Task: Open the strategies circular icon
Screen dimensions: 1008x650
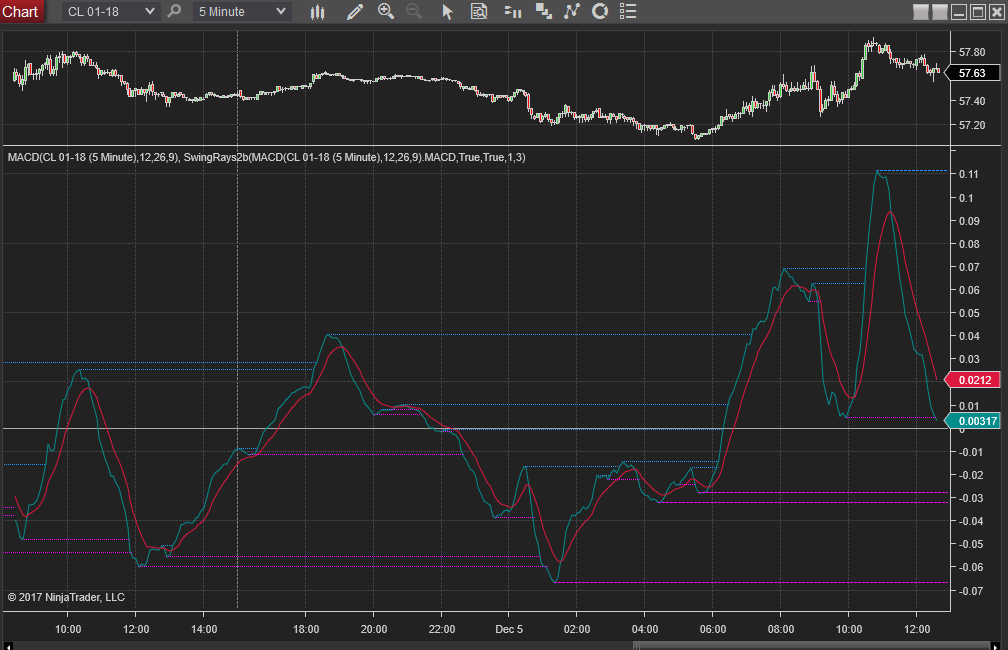Action: click(600, 12)
